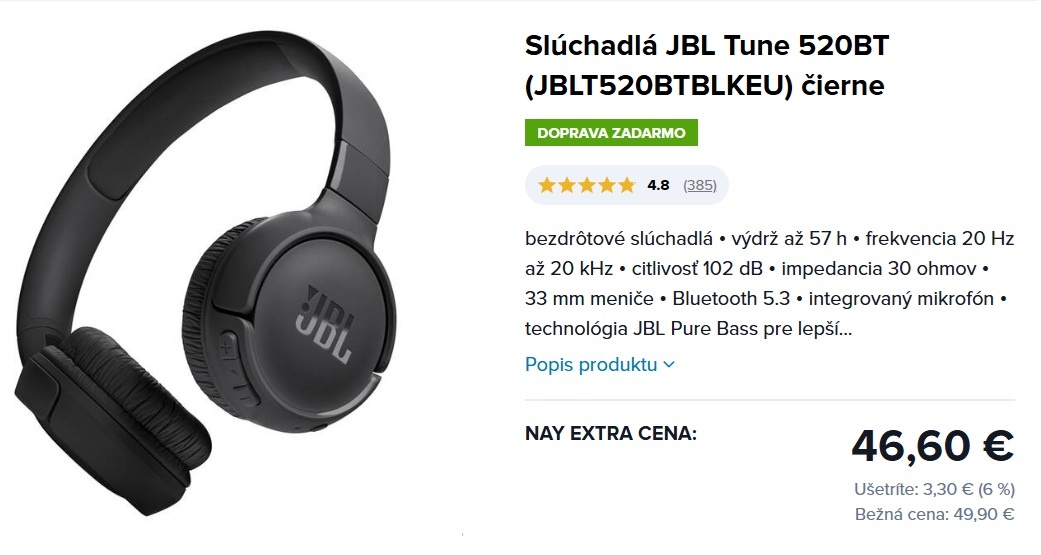The width and height of the screenshot is (1041, 555).
Task: Expand the Popis produktu description
Action: 600,364
